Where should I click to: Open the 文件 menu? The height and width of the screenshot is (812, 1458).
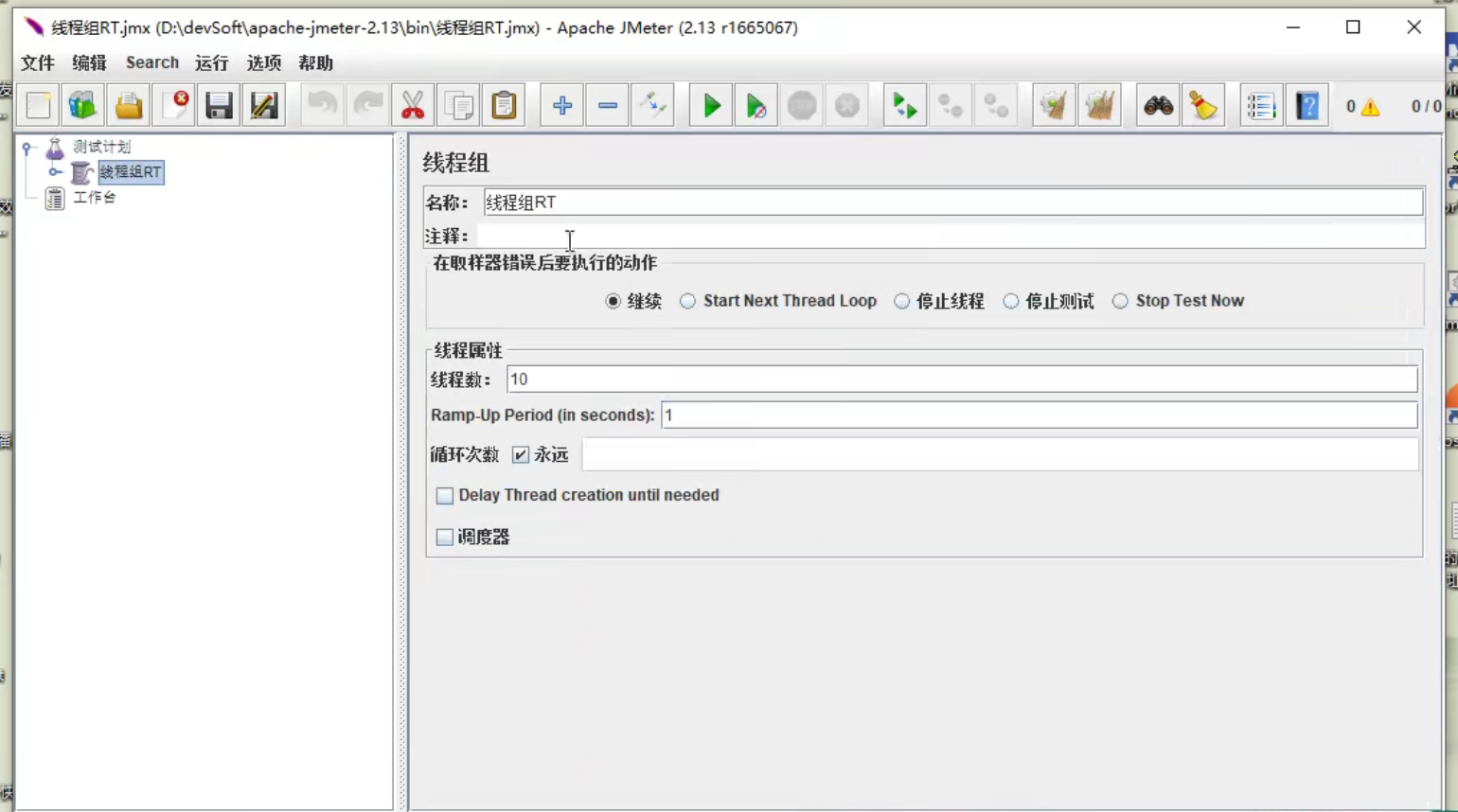38,62
